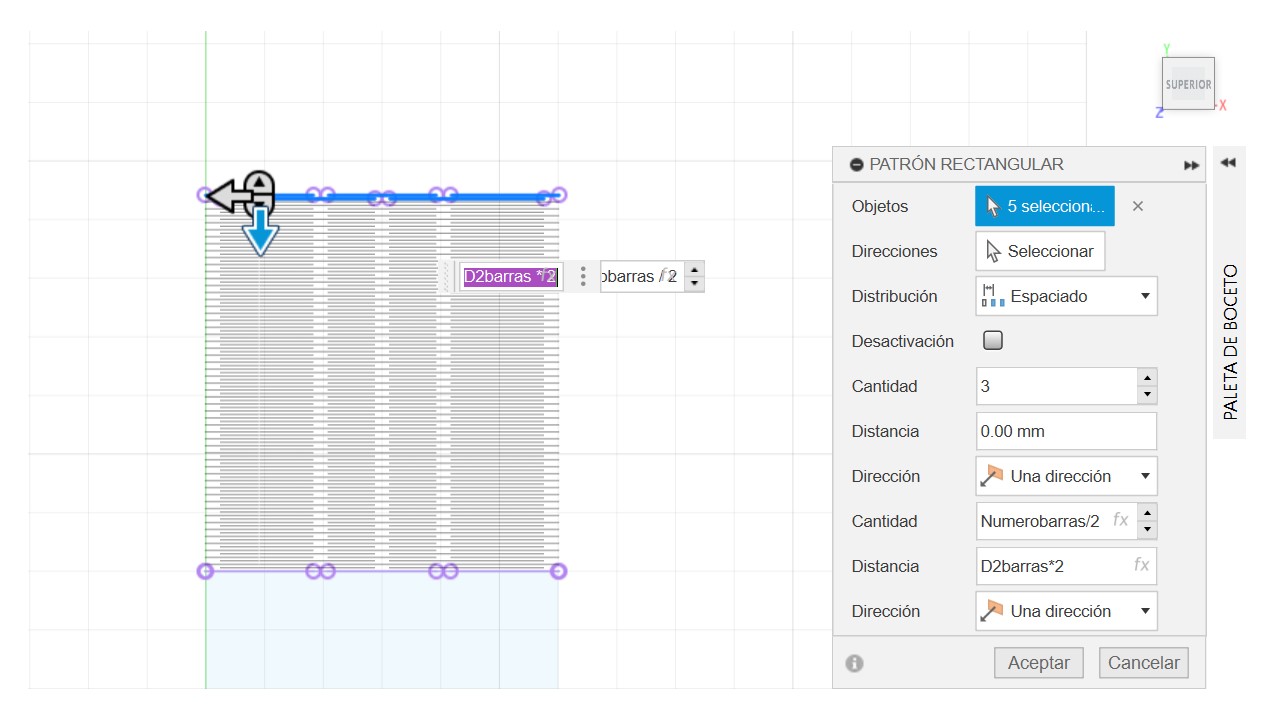Open the Distribución dropdown set to Espaciado

(1066, 296)
